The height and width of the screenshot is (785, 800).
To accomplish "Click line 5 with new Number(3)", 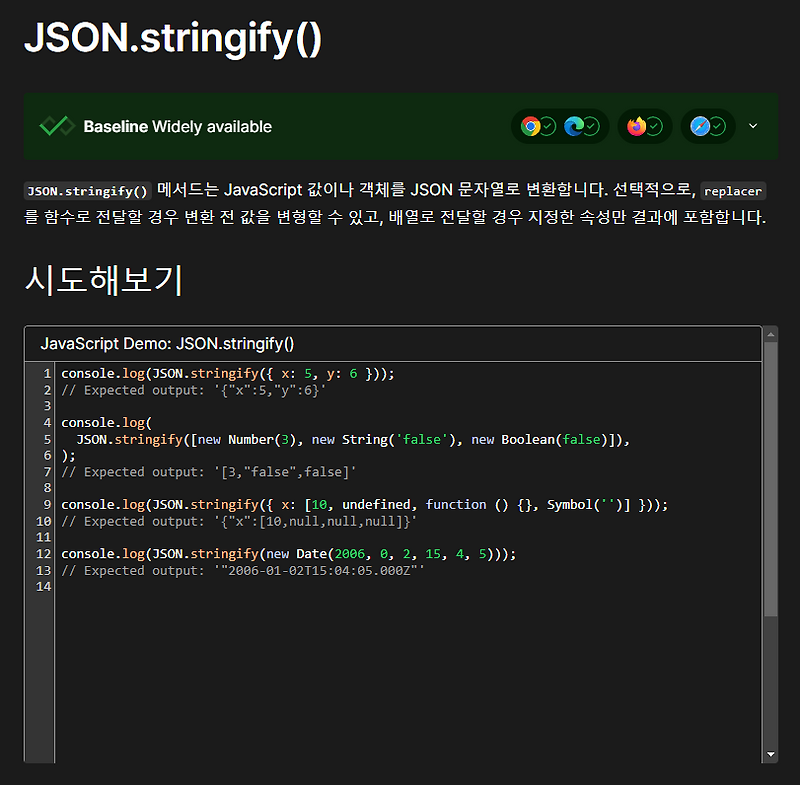I will pyautogui.click(x=353, y=439).
